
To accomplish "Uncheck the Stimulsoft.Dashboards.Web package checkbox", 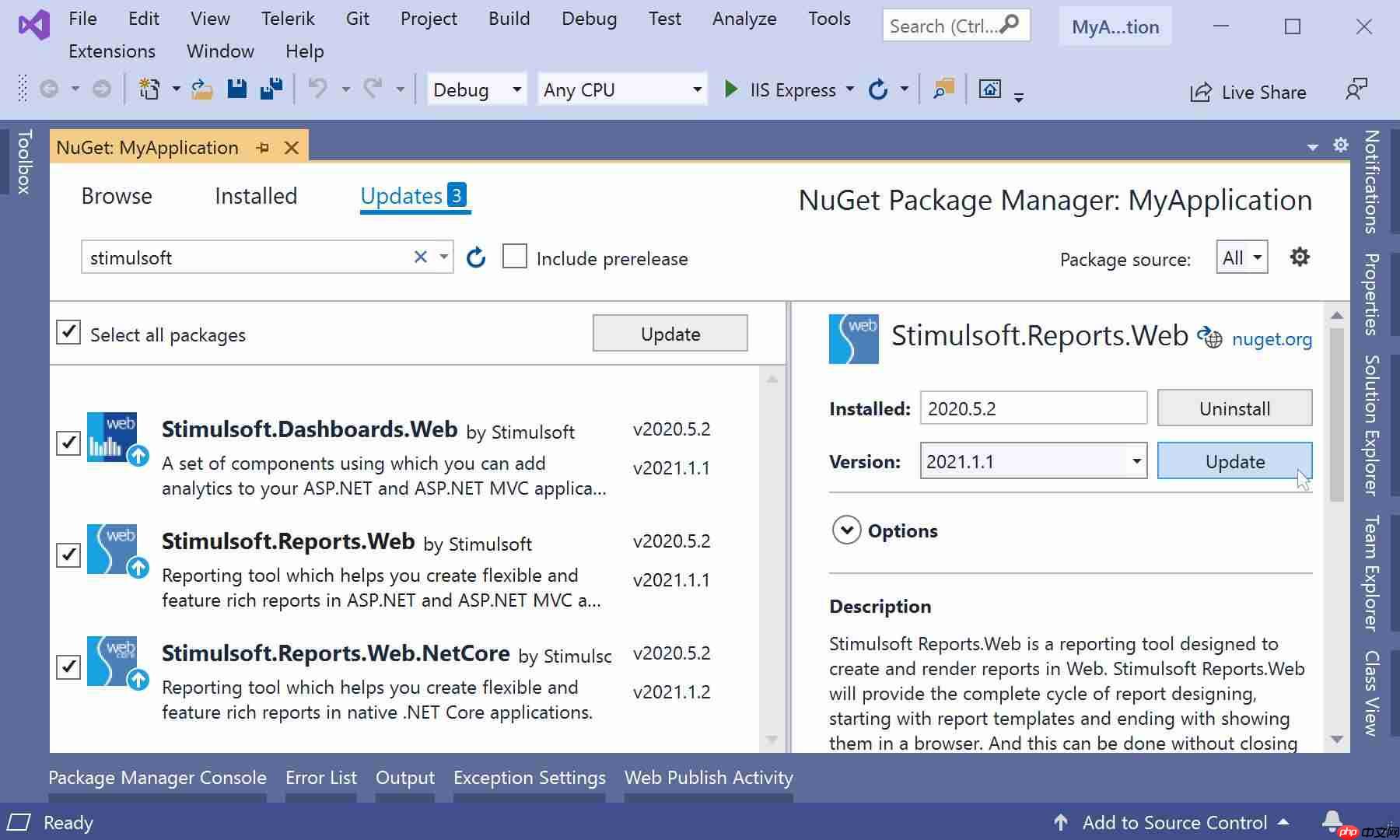I will pos(68,443).
